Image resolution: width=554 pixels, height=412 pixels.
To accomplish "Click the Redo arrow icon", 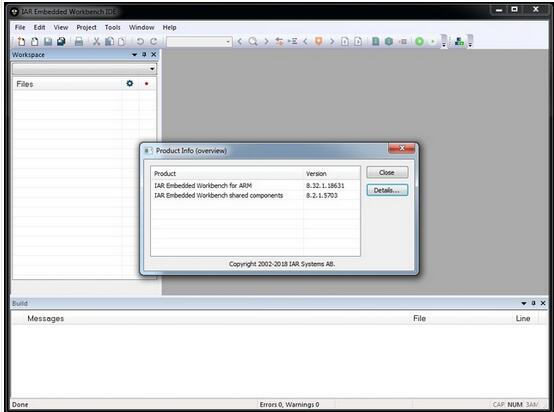I will (153, 42).
